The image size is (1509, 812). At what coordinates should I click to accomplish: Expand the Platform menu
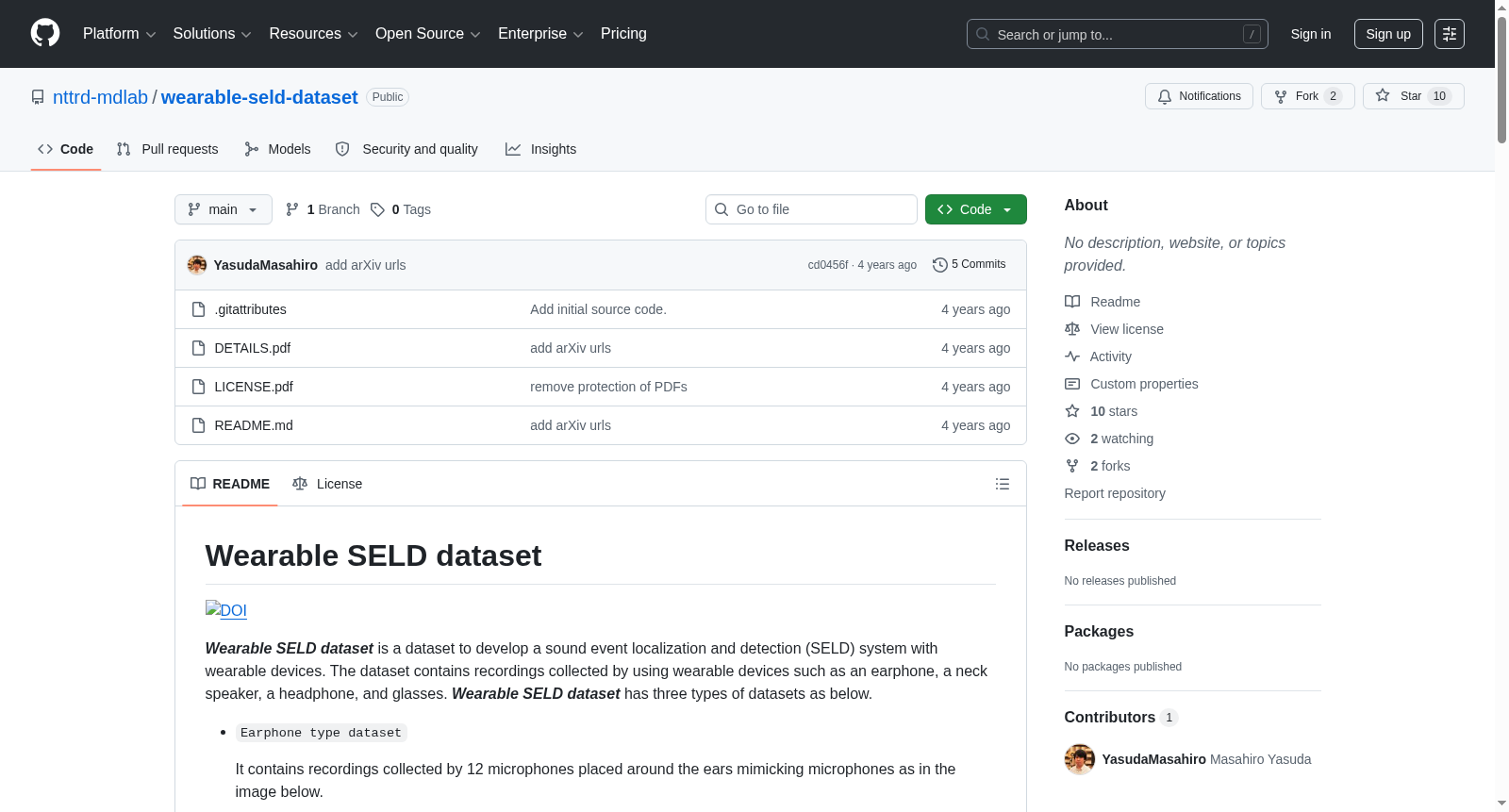tap(119, 34)
